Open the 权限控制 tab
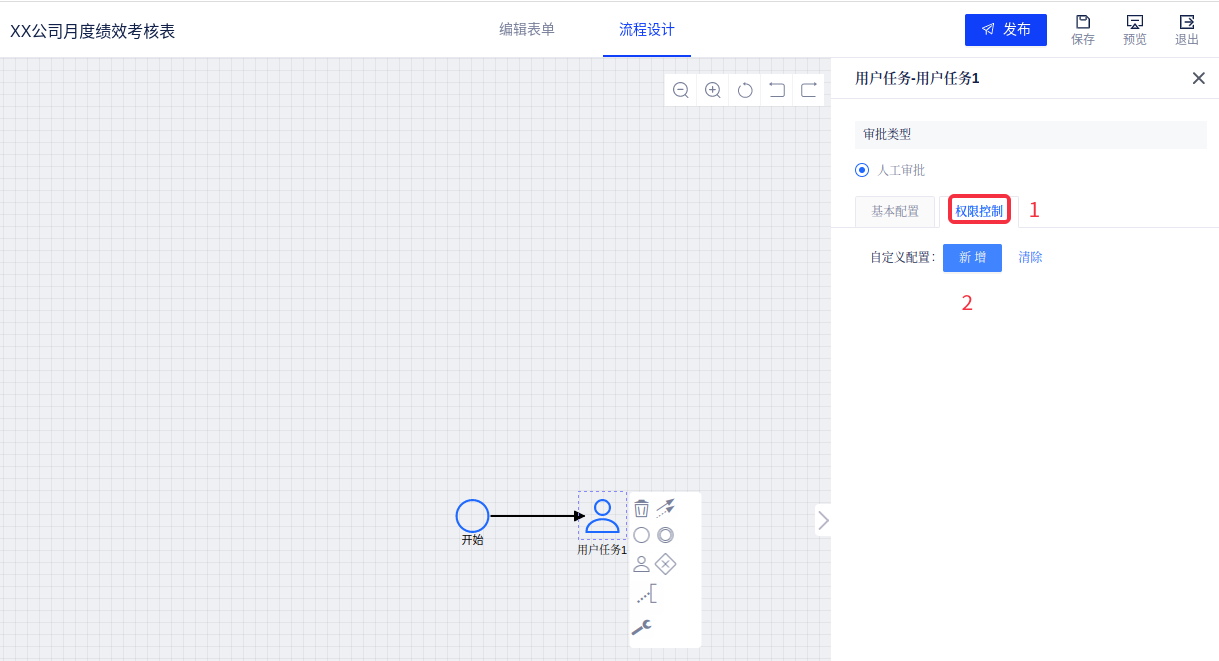The width and height of the screenshot is (1219, 661). pyautogui.click(x=979, y=211)
